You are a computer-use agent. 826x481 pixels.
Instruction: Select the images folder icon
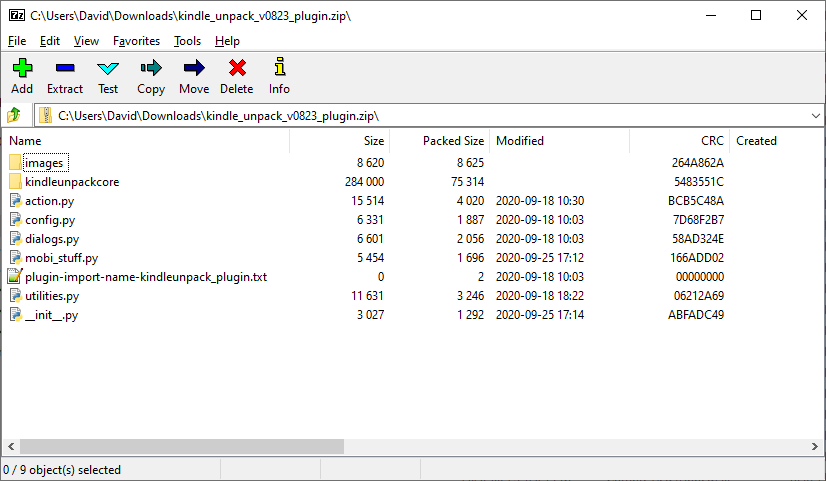[x=15, y=162]
